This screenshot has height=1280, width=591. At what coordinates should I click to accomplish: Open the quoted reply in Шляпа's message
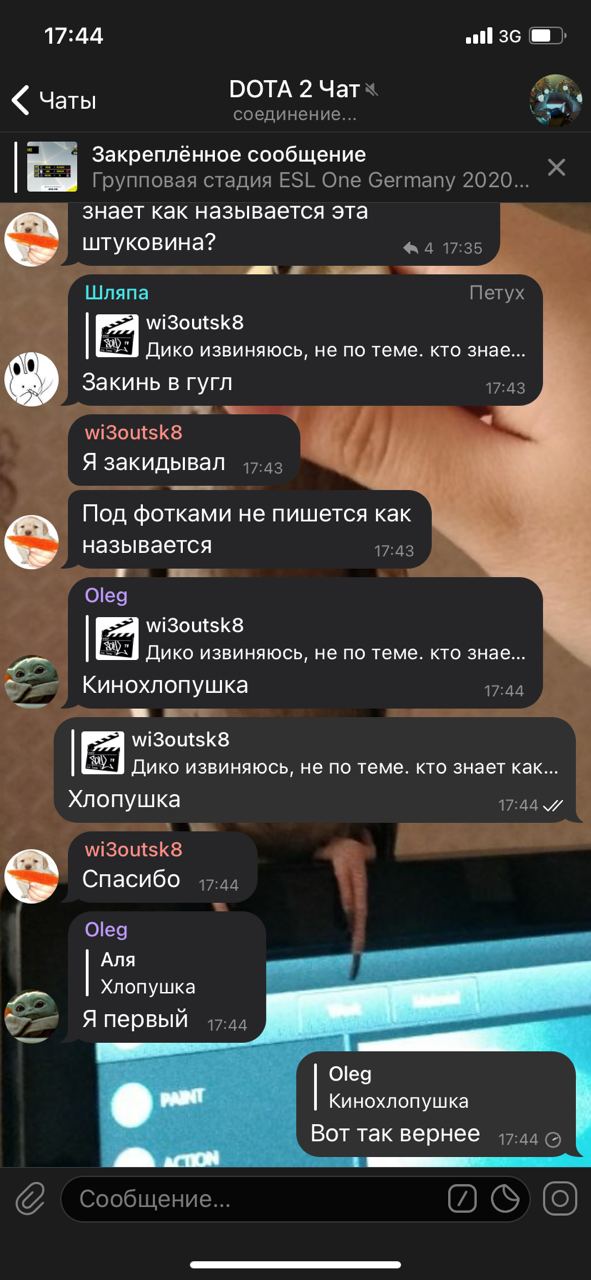tap(305, 336)
